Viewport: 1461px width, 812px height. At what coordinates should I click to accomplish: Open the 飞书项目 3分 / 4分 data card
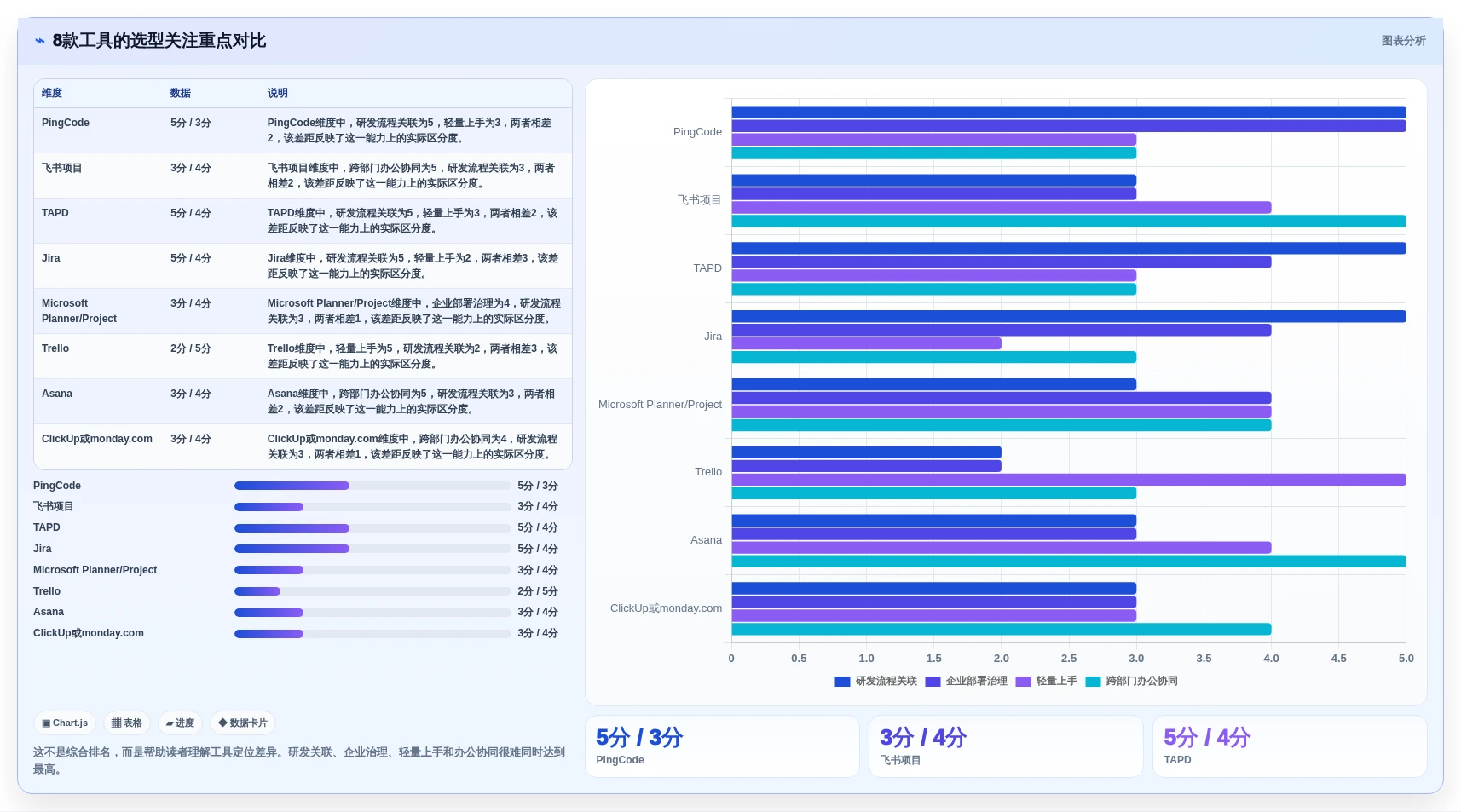coord(1006,746)
